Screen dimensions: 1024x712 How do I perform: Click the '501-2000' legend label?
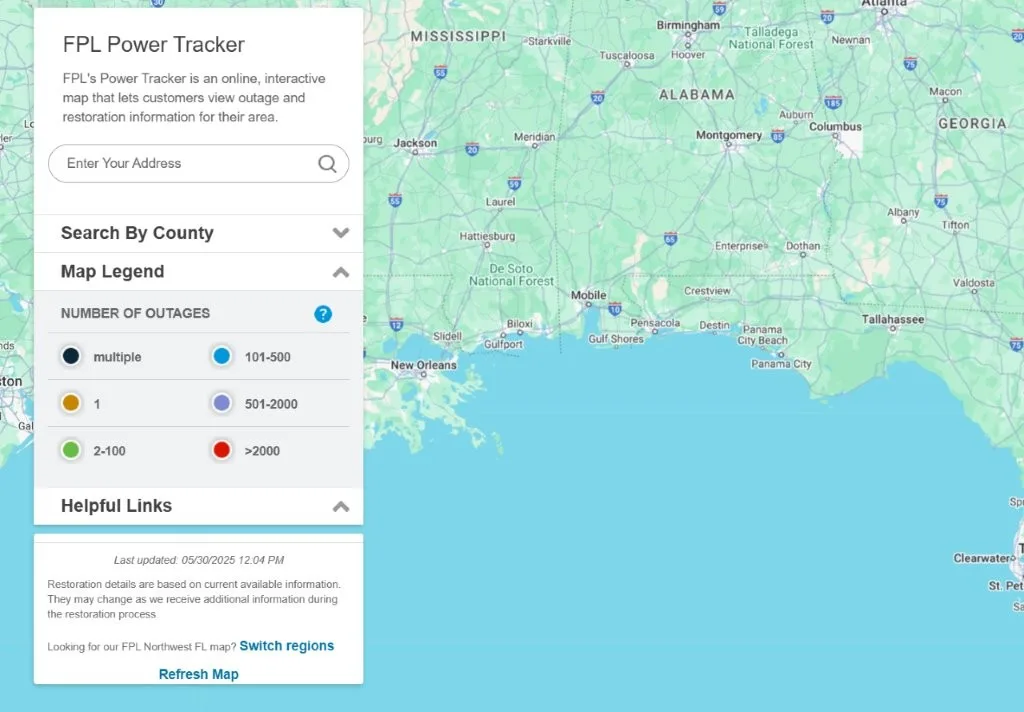(x=271, y=404)
